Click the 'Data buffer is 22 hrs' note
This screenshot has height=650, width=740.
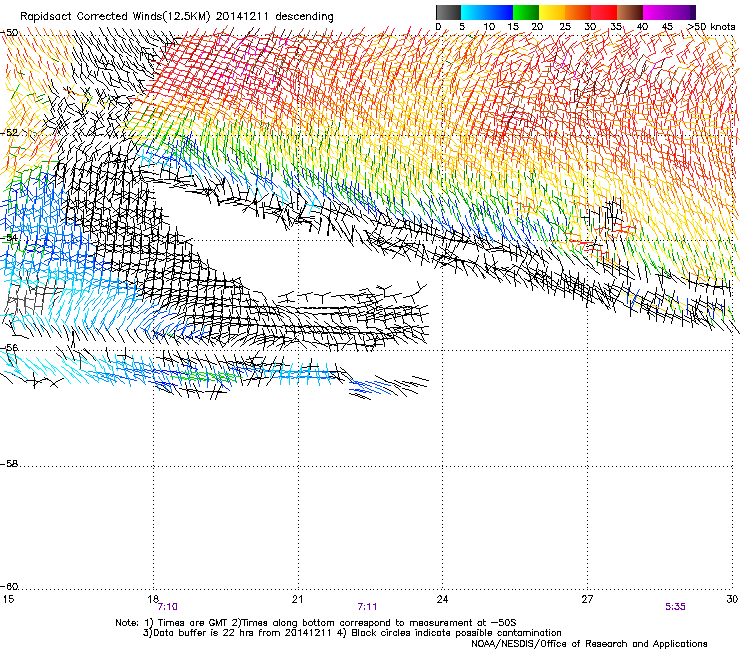click(202, 633)
